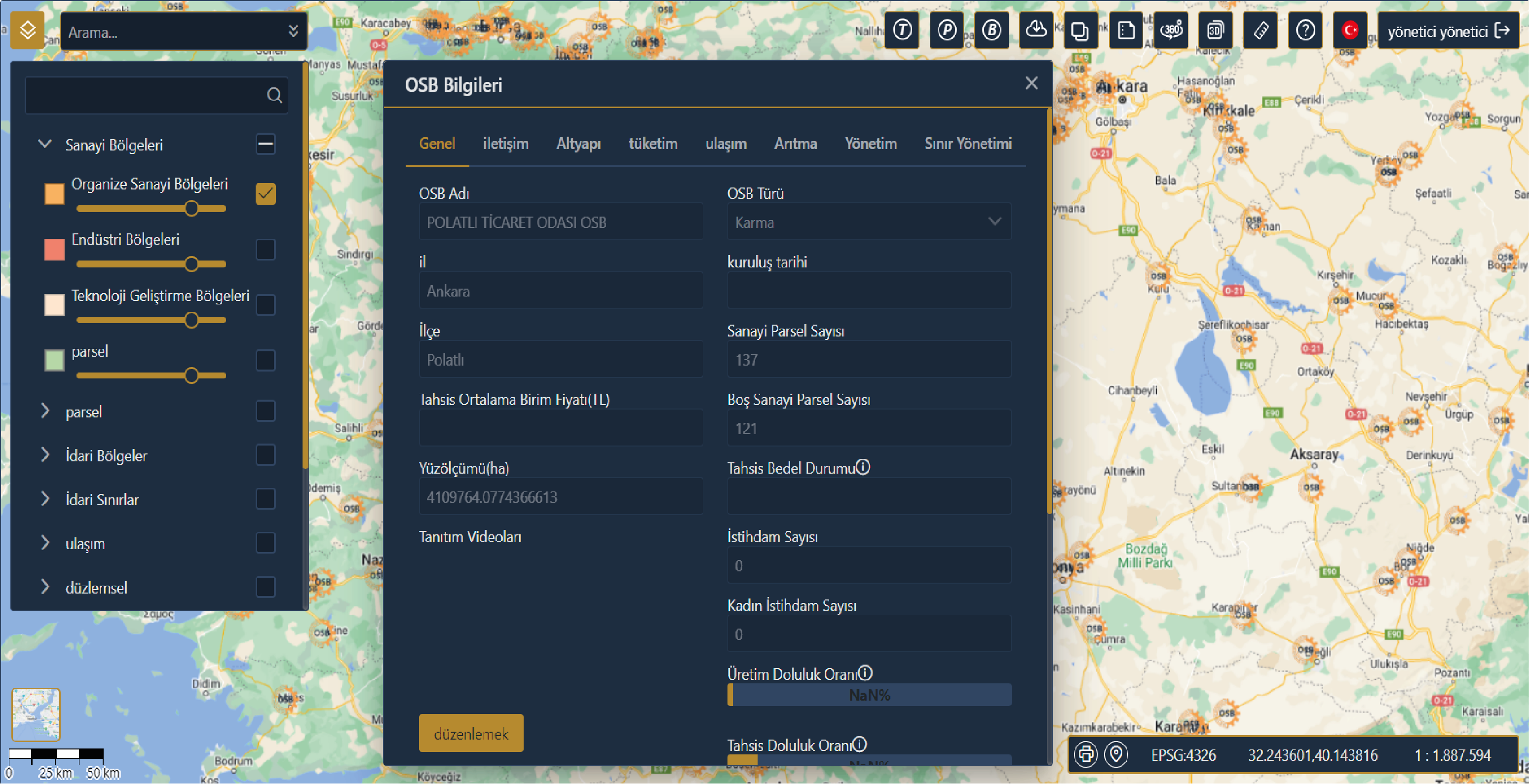Click the circled P toolbar icon
Viewport: 1529px width, 784px height.
[x=947, y=30]
